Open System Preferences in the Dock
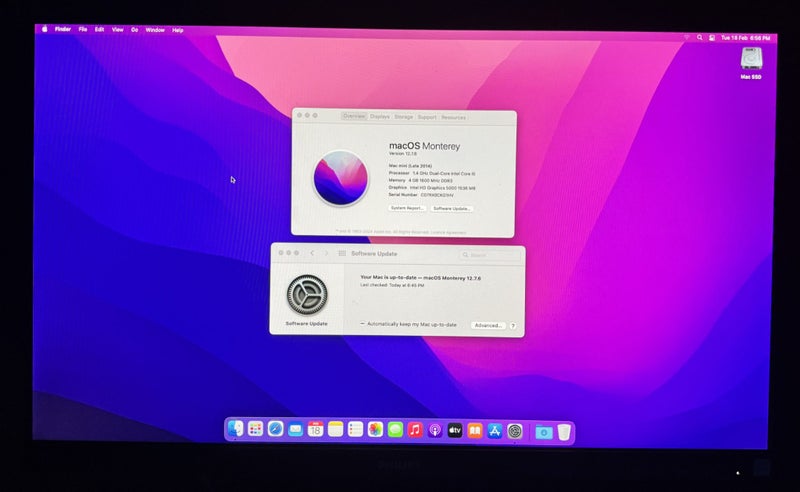Viewport: 800px width, 492px height. coord(515,432)
